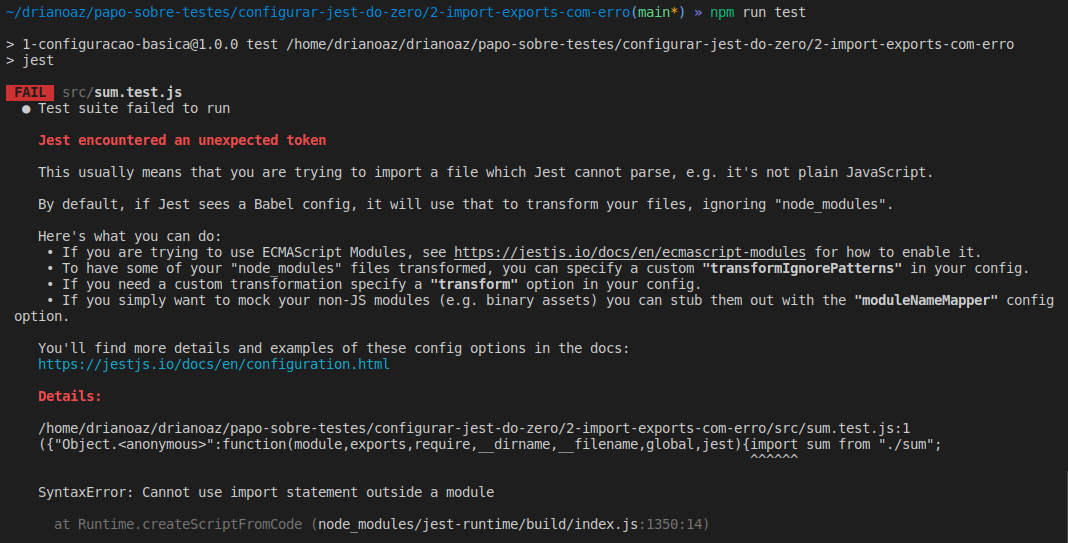Click the node_modules/jest-runtime/build/index.js stack path
This screenshot has height=543, width=1068.
(x=478, y=524)
